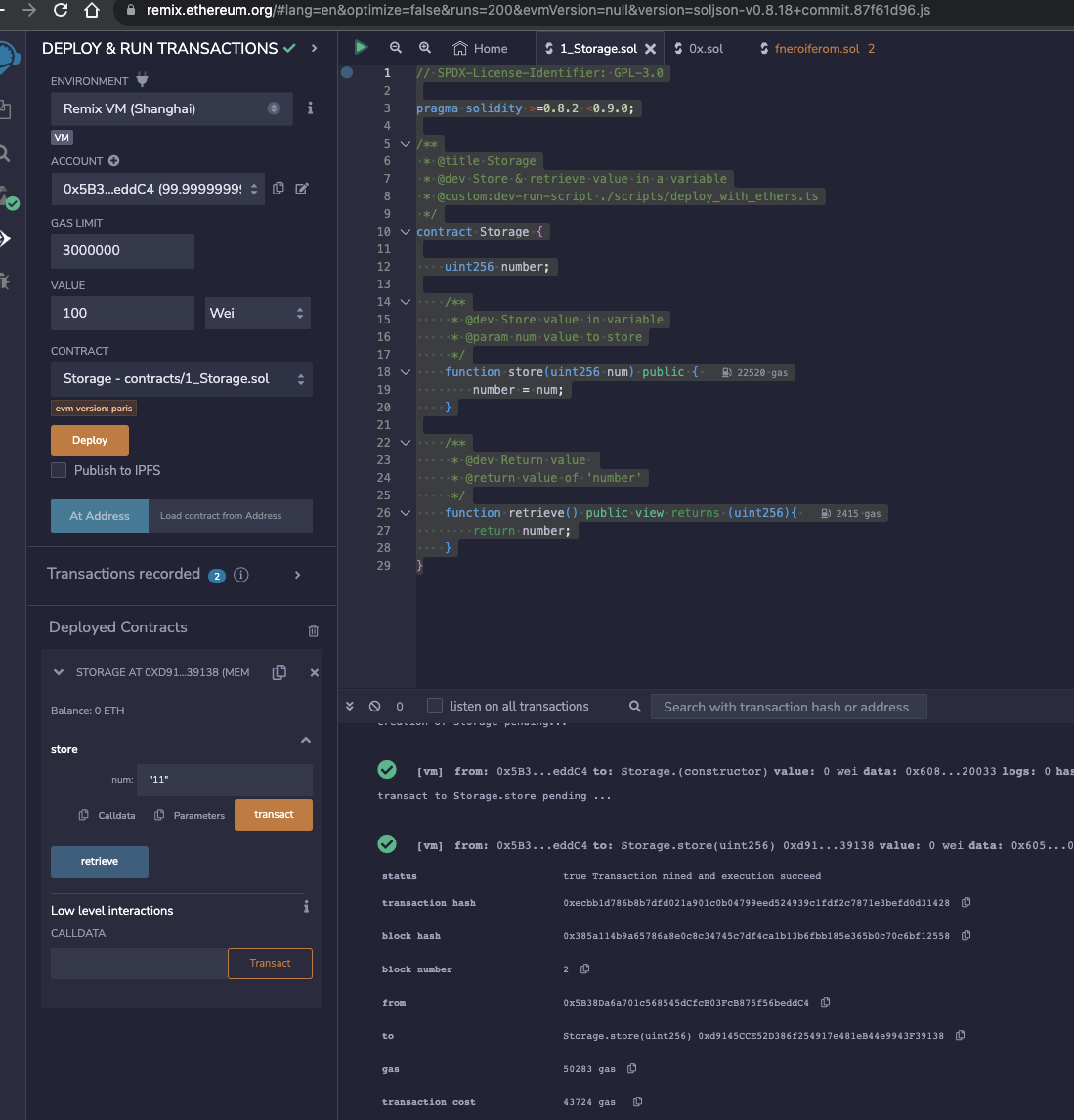Click the Gas Limit input field
Viewport: 1074px width, 1120px height.
[x=122, y=251]
